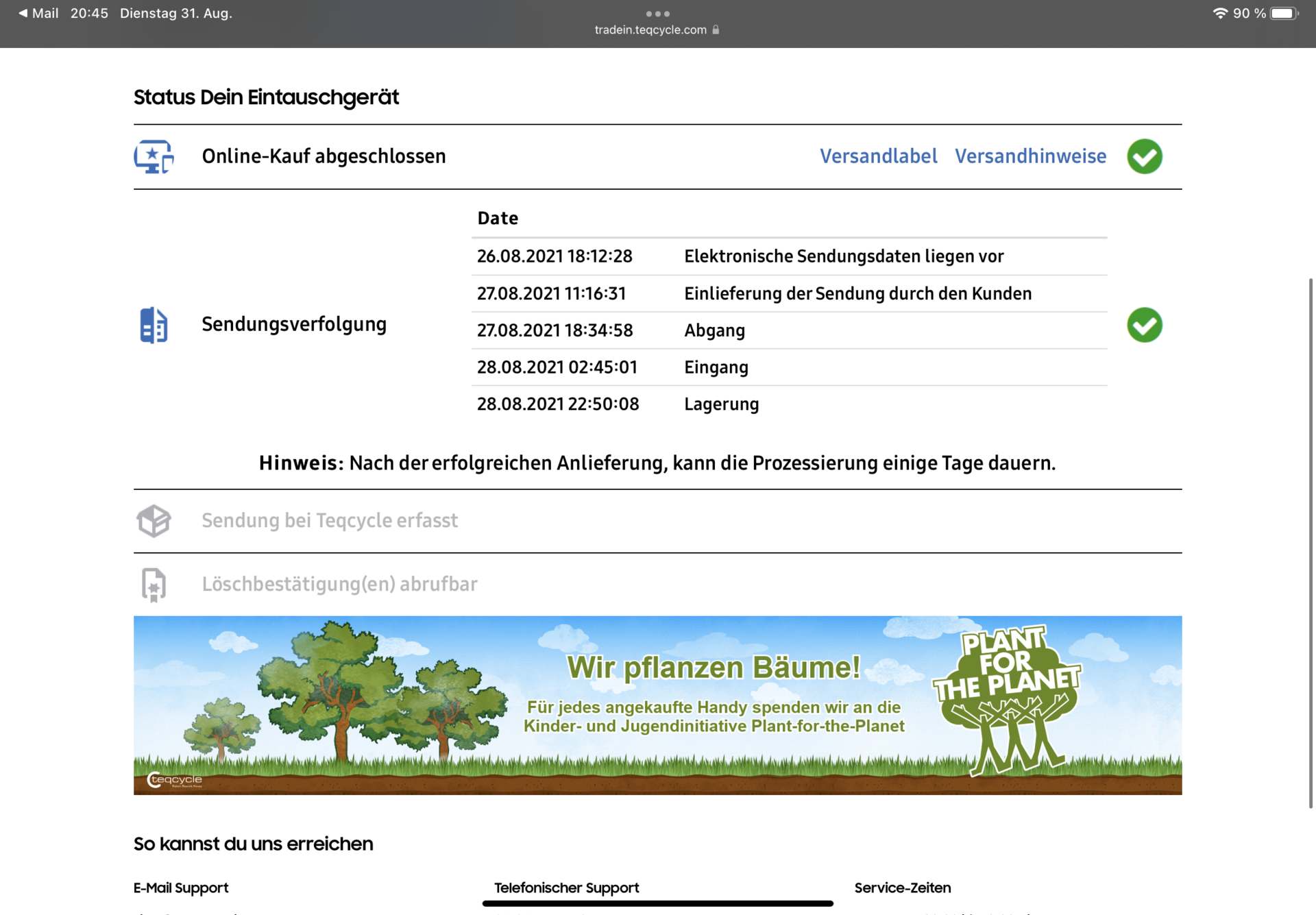Select "Telefonischer Support" heading
This screenshot has height=915, width=1316.
567,888
